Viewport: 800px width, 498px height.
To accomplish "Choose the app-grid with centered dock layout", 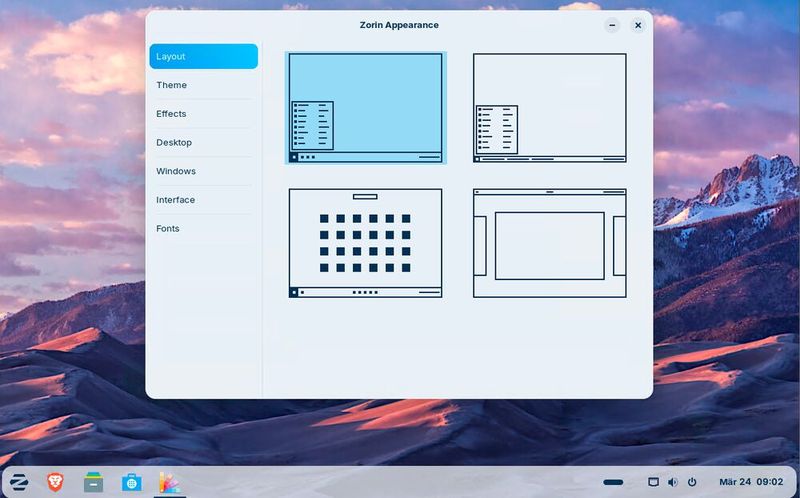I will (365, 243).
